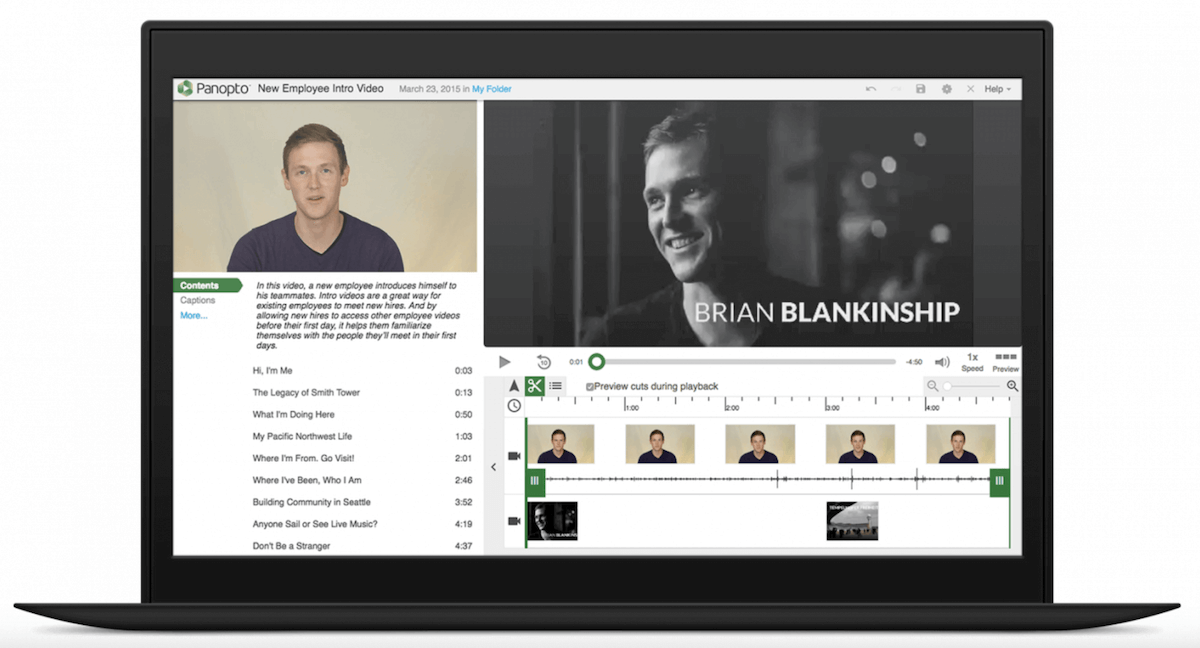Select the Cut (scissors) tool
Screen dimensions: 1200x648
535,386
